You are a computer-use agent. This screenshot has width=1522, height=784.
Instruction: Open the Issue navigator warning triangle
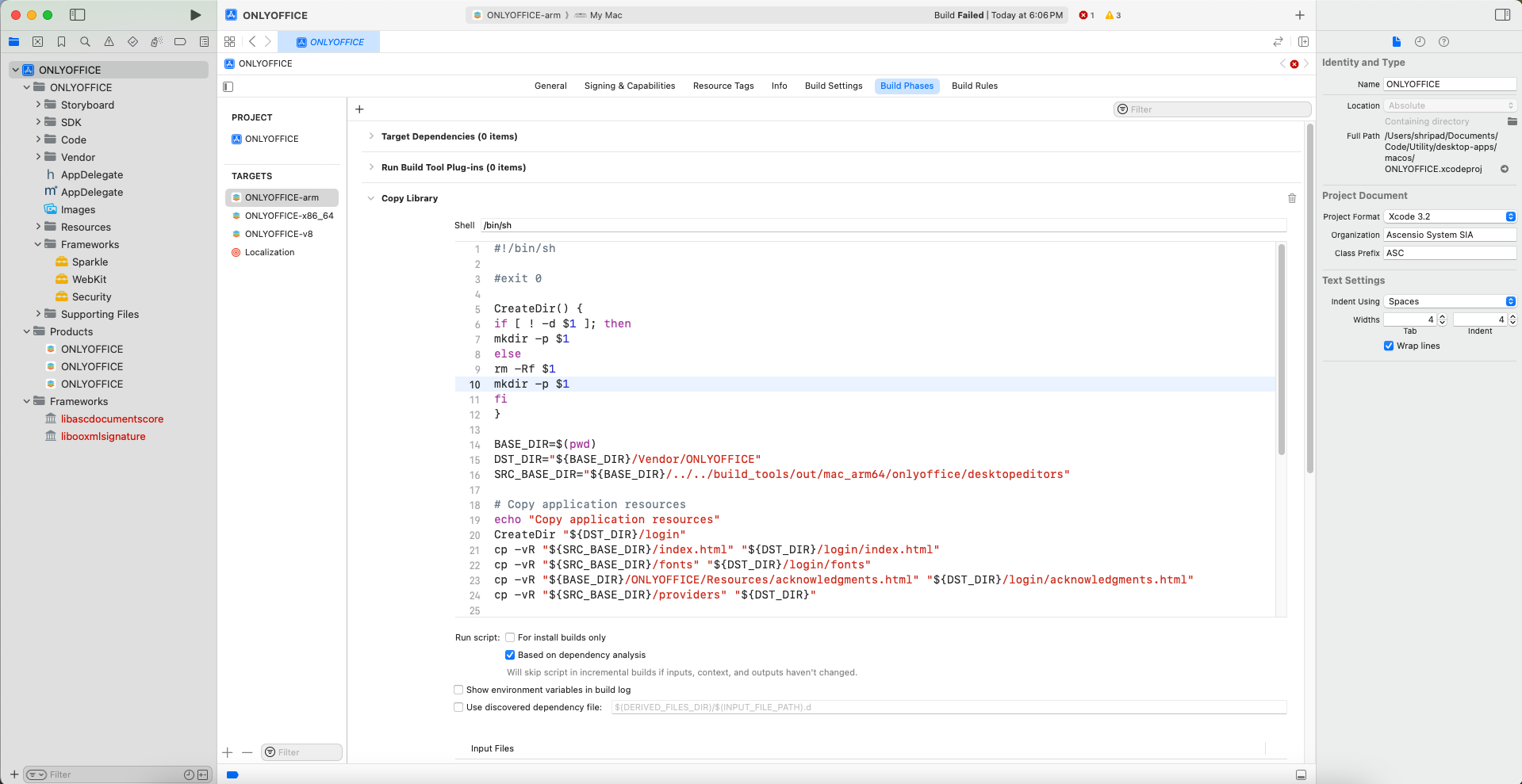(109, 42)
